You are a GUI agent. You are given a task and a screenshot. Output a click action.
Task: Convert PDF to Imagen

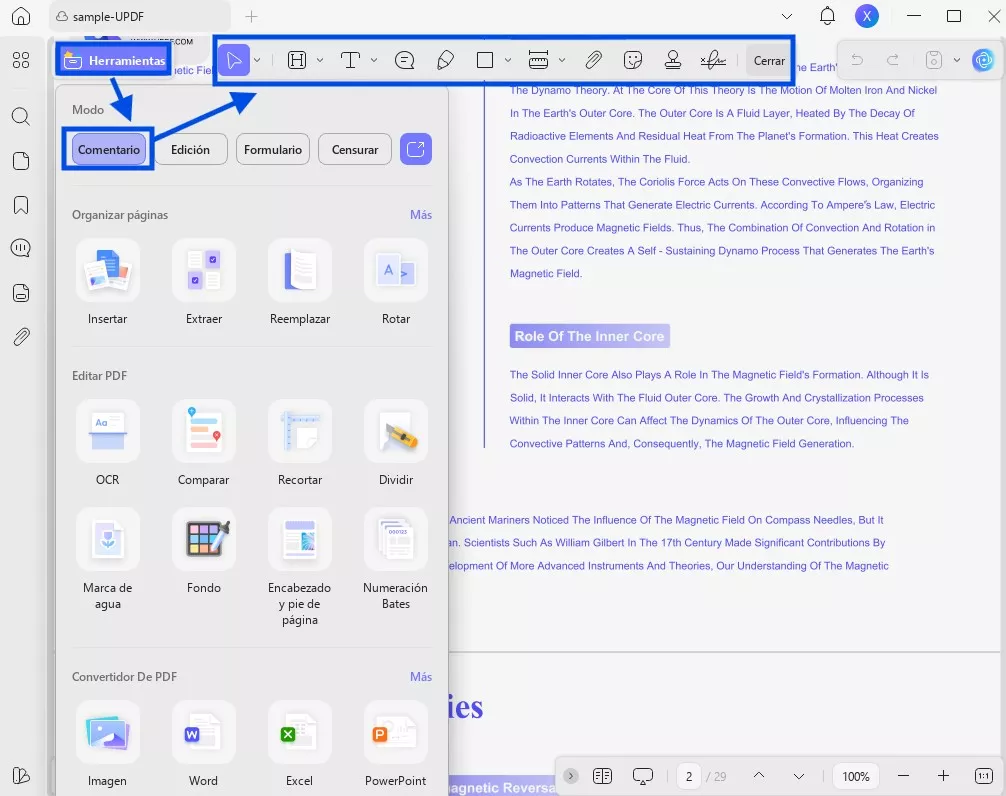[x=107, y=745]
